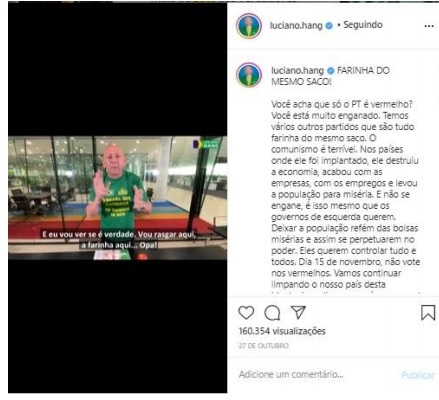This screenshot has width=439, height=400.
Task: Toggle the Seguindo following status
Action: click(x=363, y=25)
